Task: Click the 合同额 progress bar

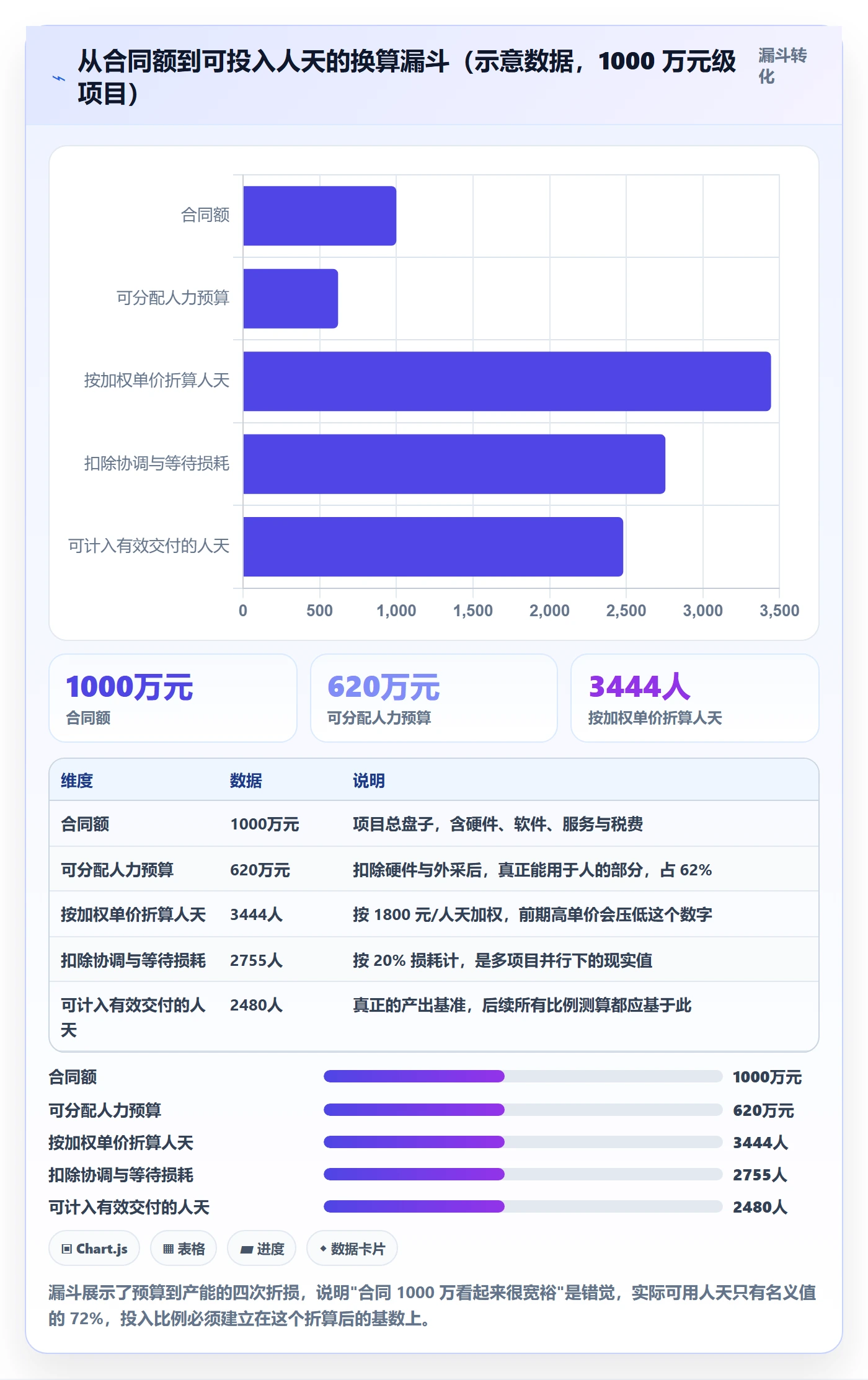Action: [523, 1076]
